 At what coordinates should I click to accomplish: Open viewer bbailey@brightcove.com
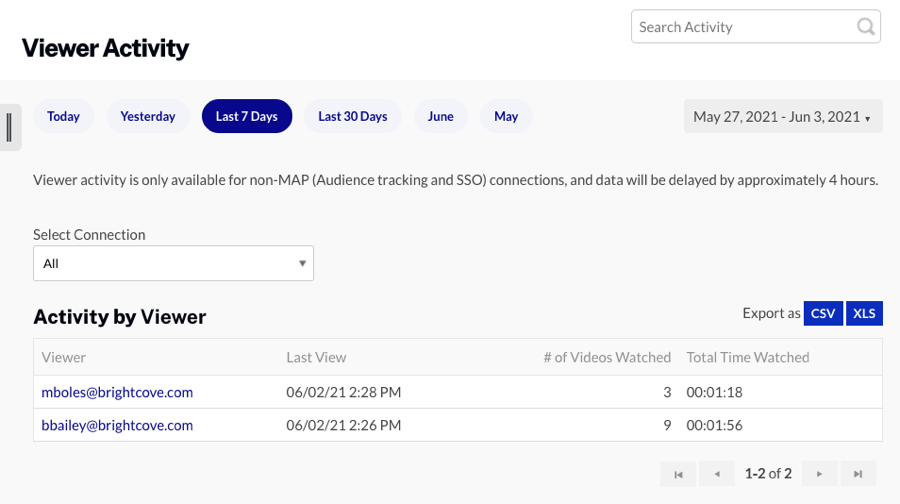click(x=117, y=425)
